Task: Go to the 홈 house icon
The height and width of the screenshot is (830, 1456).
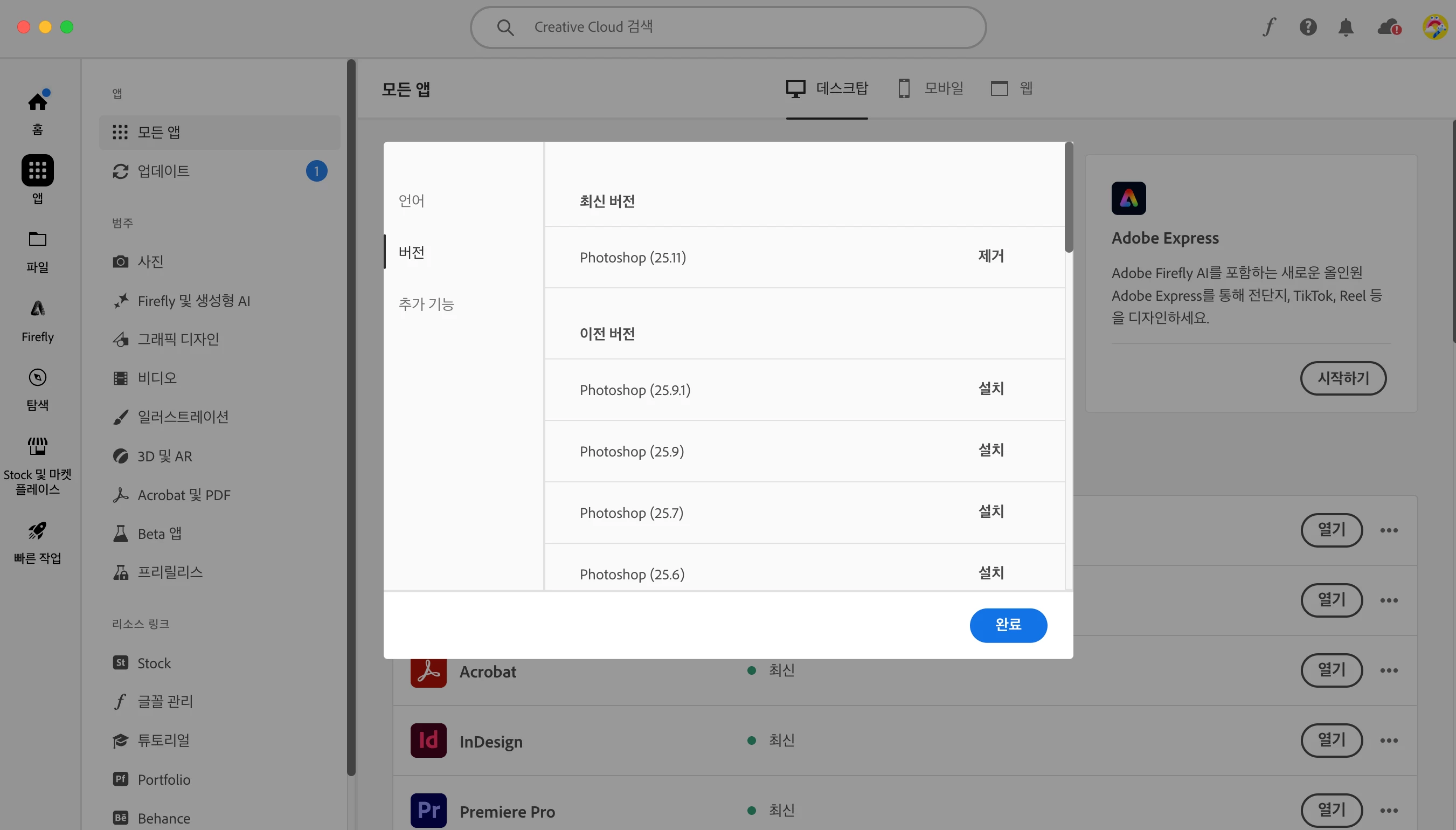Action: (38, 102)
